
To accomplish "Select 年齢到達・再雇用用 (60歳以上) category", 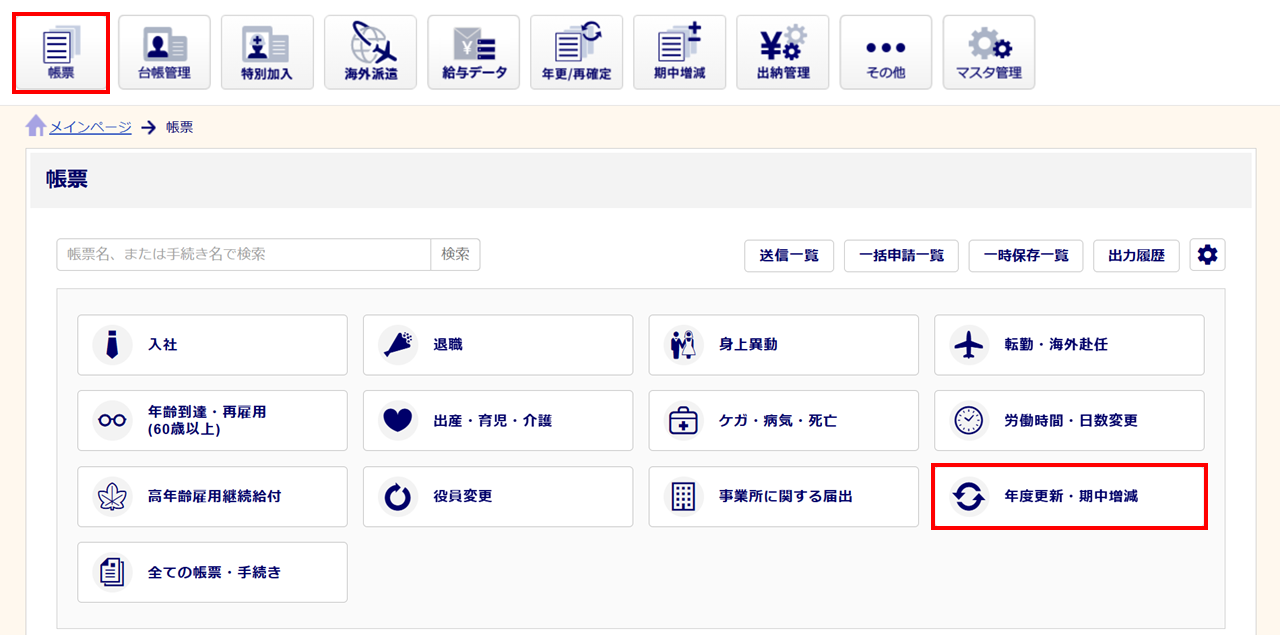I will click(x=212, y=421).
